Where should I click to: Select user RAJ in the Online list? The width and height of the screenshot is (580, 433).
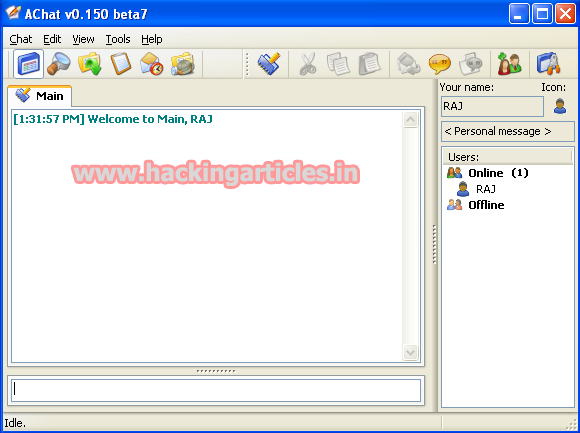[486, 189]
